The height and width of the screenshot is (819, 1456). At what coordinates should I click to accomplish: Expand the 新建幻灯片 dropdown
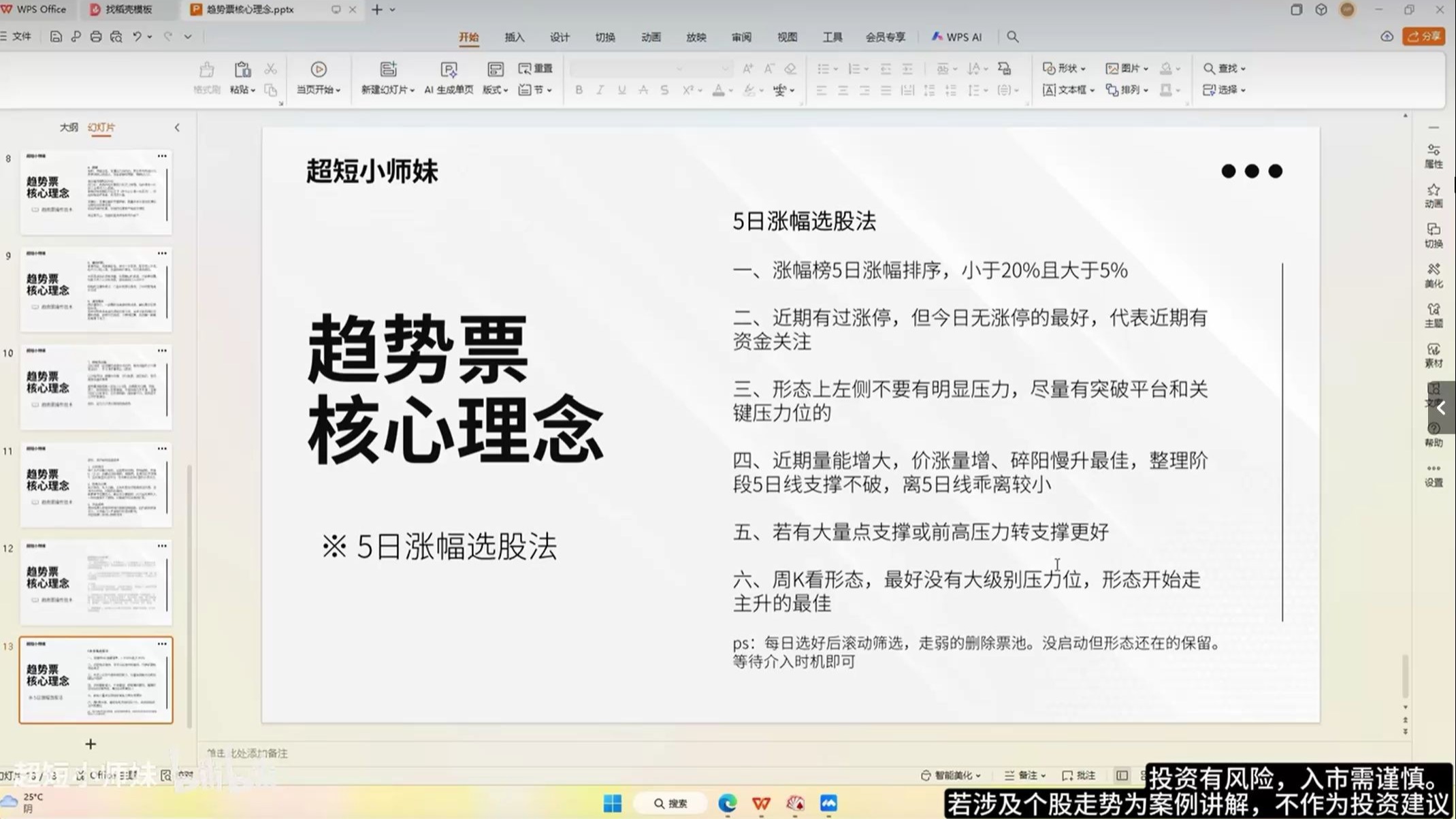(x=412, y=91)
